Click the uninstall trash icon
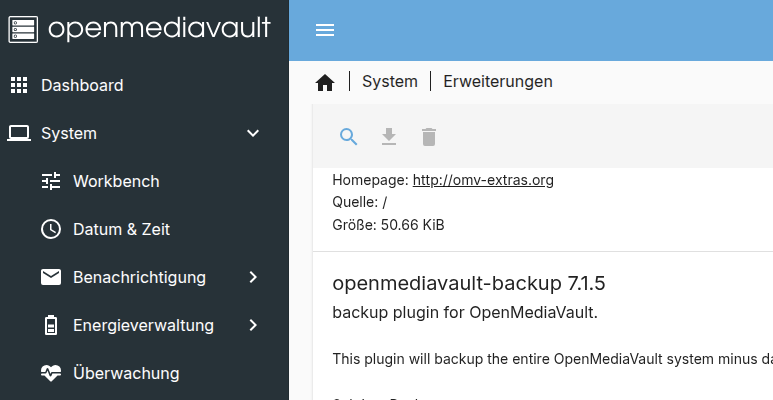Viewport: 773px width, 400px height. (429, 137)
